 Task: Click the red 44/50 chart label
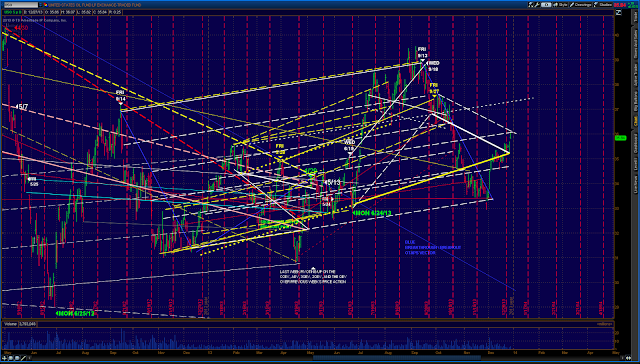coord(21,28)
